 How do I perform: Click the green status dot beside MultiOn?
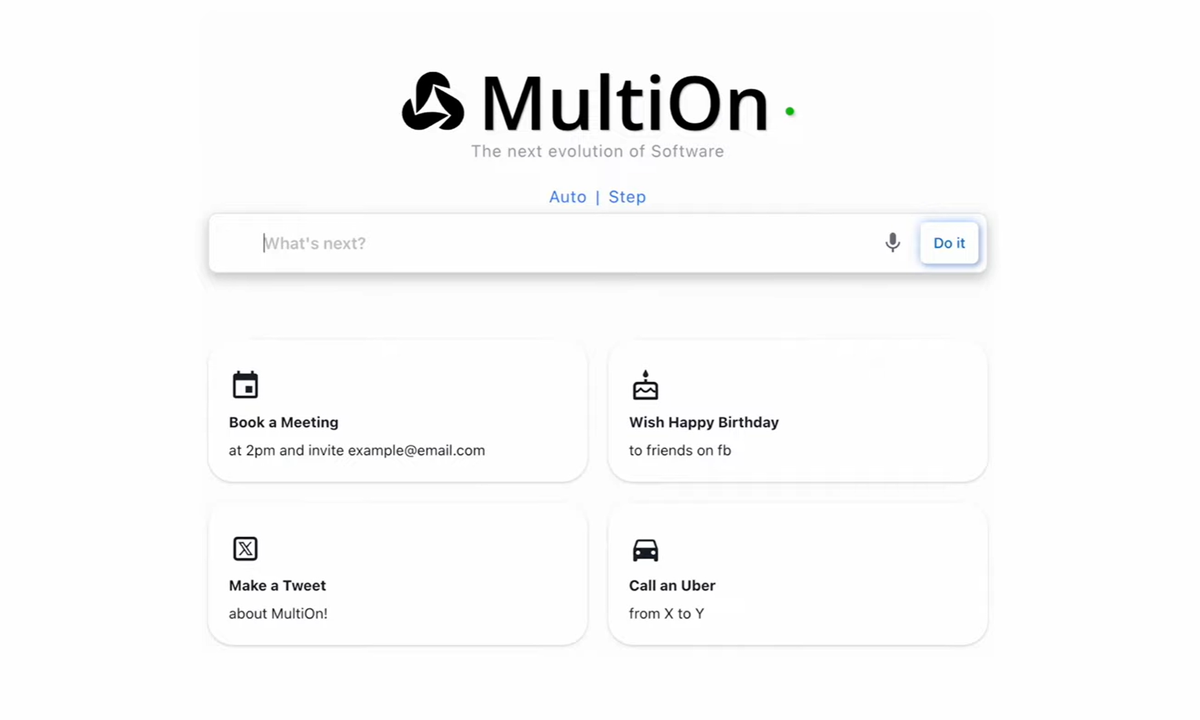pos(790,111)
